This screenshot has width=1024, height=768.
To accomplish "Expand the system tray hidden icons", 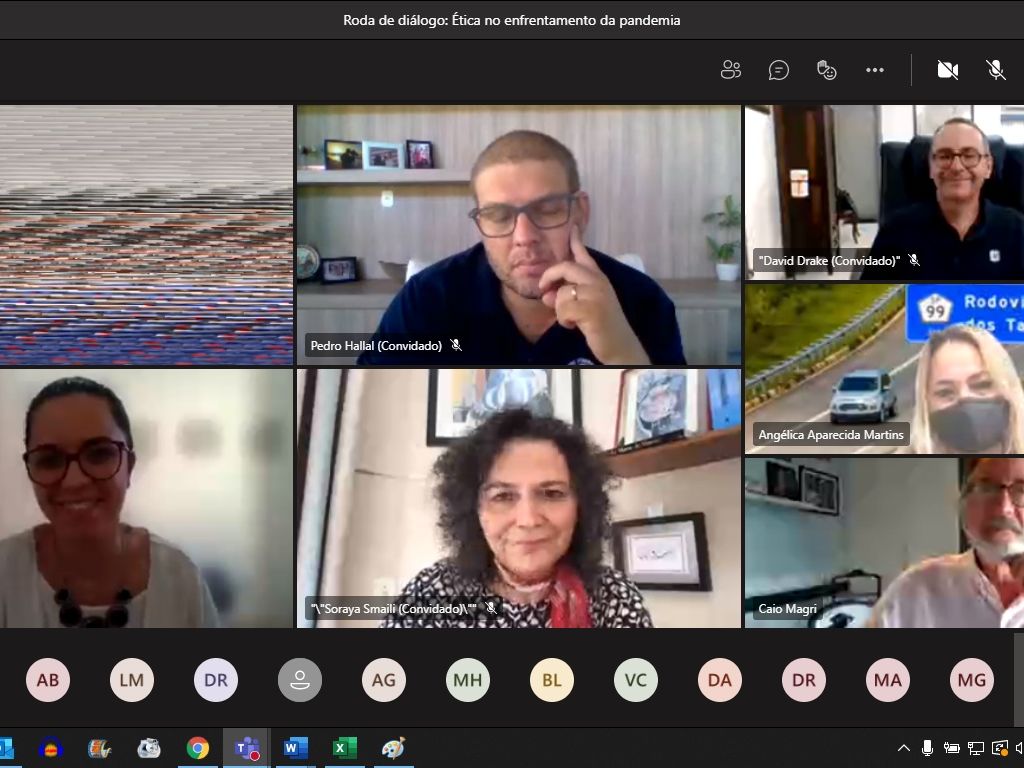I will [904, 748].
